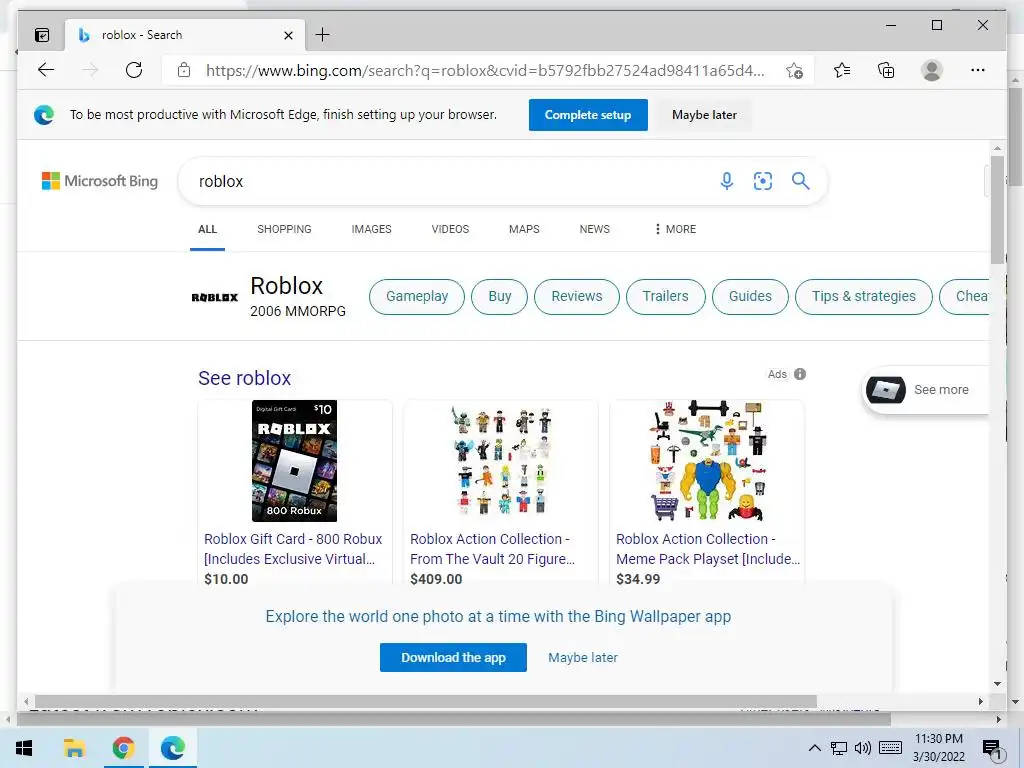Open Windows Start menu
This screenshot has height=768, width=1024.
pyautogui.click(x=24, y=748)
